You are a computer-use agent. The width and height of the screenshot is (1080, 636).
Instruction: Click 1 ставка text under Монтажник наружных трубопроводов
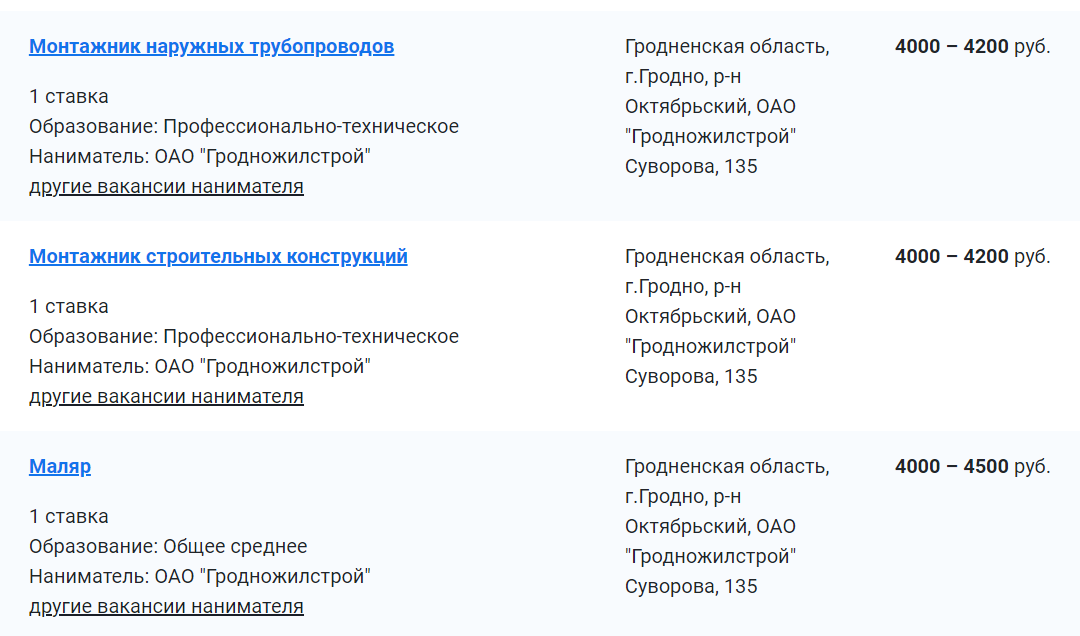[x=69, y=97]
